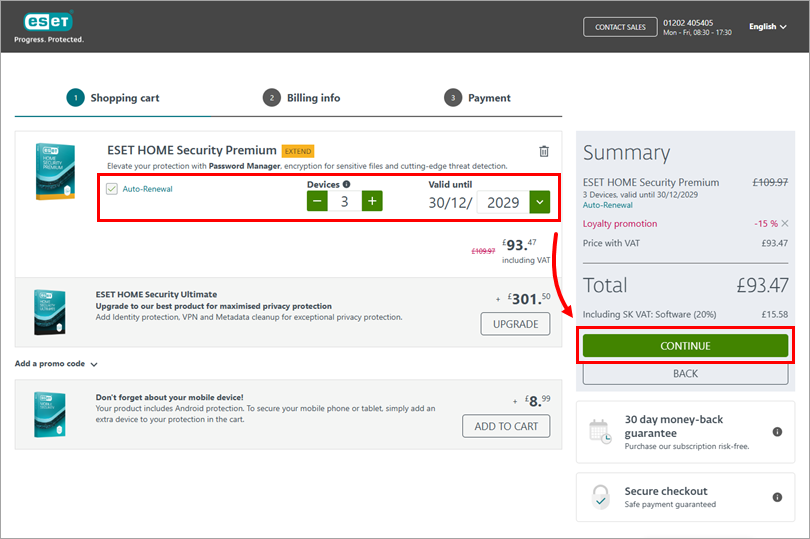Click the phone number 01202 405405

(x=688, y=23)
